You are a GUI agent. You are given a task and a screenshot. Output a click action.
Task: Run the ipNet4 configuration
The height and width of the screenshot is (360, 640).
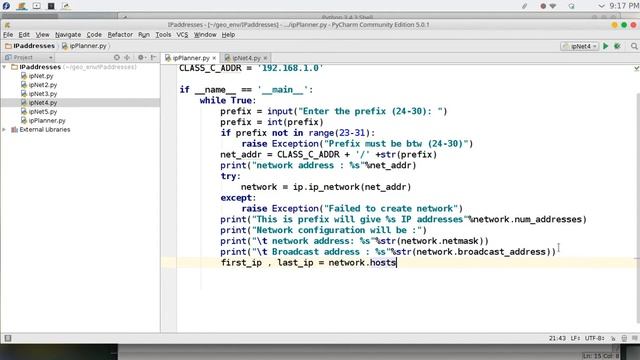coord(606,46)
